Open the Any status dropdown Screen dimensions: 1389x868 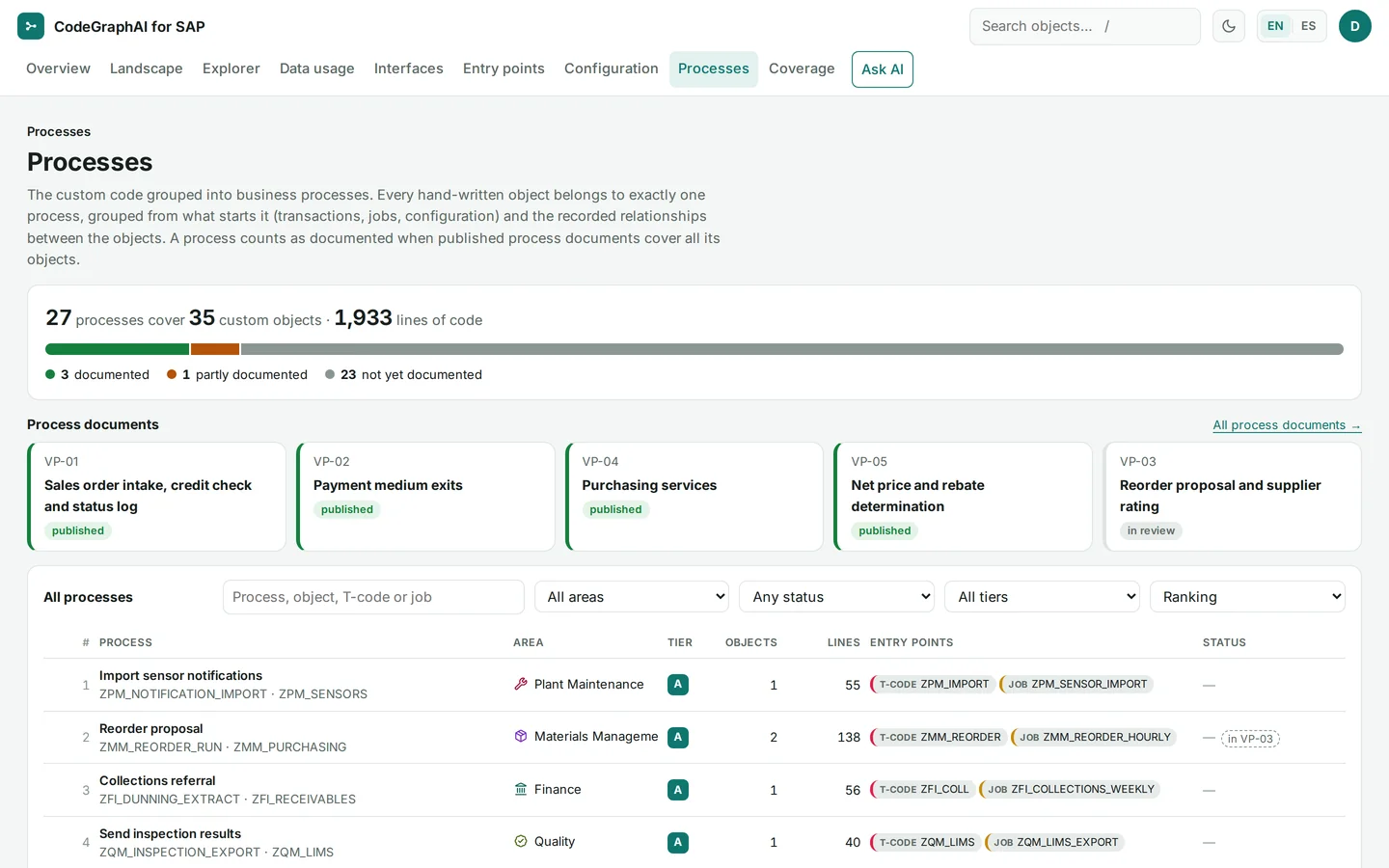(x=837, y=597)
